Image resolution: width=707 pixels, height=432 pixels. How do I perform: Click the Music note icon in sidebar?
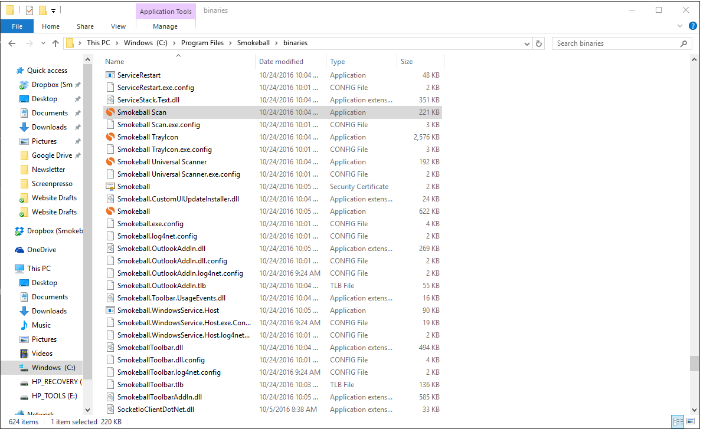(24, 326)
